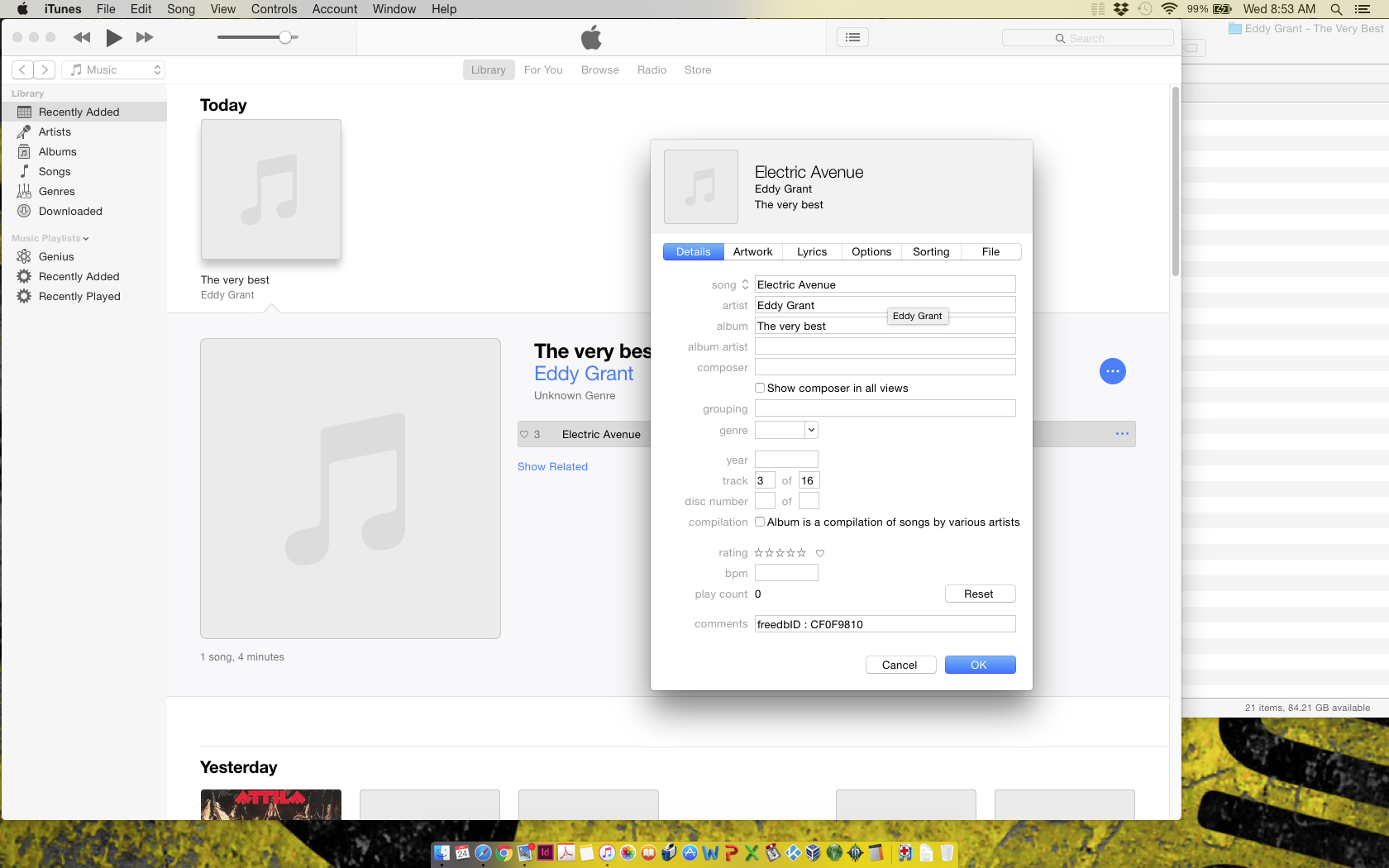
Task: Open the Music media type dropdown
Action: point(113,70)
